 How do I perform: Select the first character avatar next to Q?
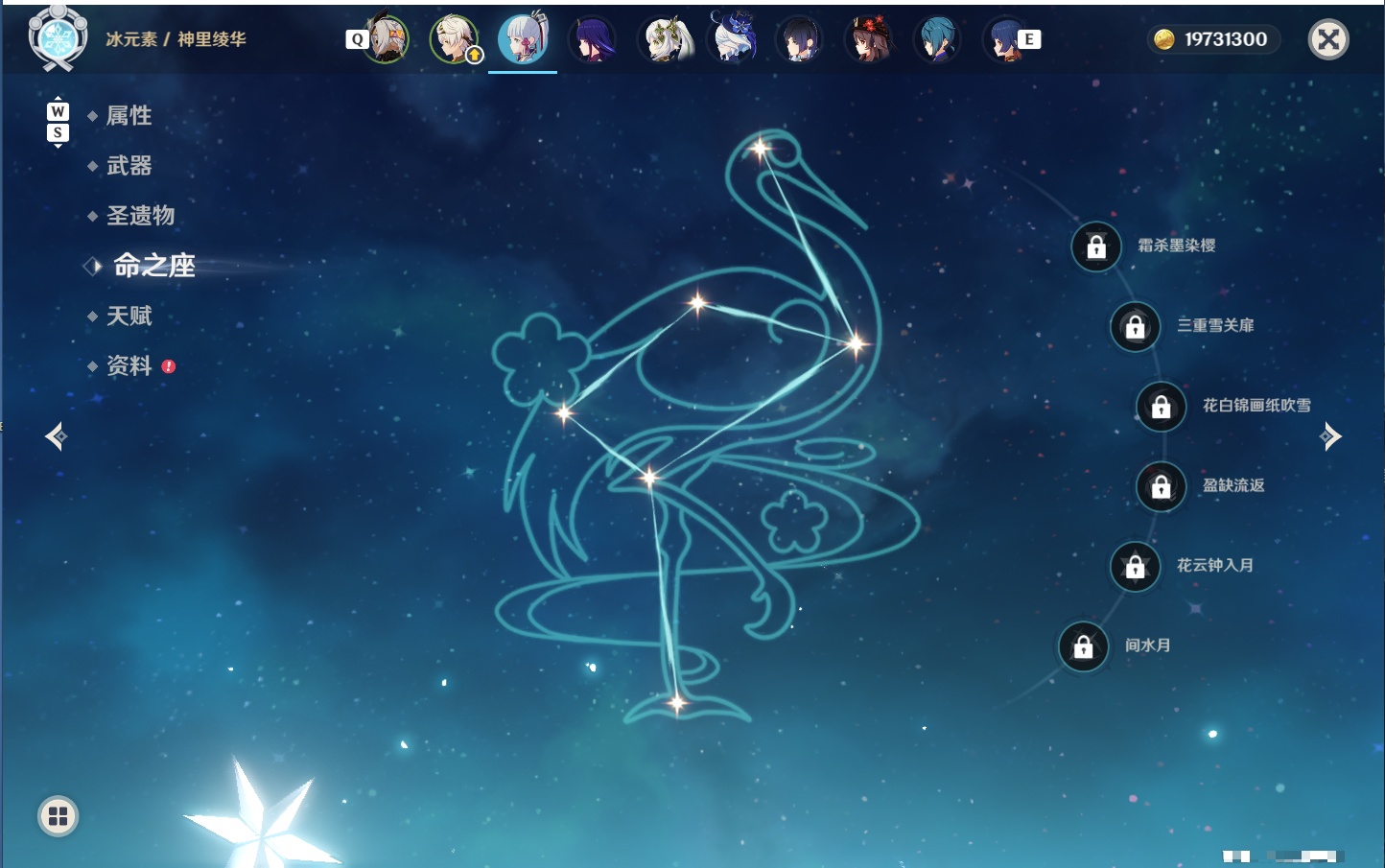coord(386,39)
